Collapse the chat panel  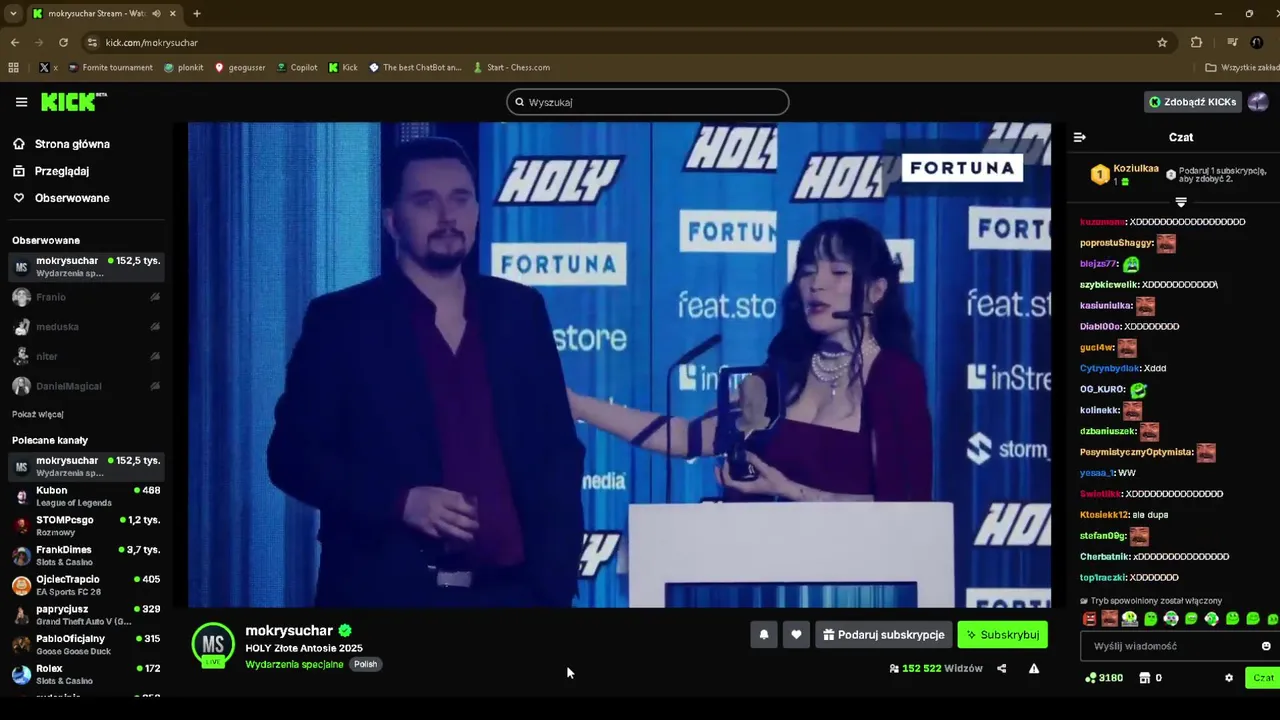click(1079, 137)
